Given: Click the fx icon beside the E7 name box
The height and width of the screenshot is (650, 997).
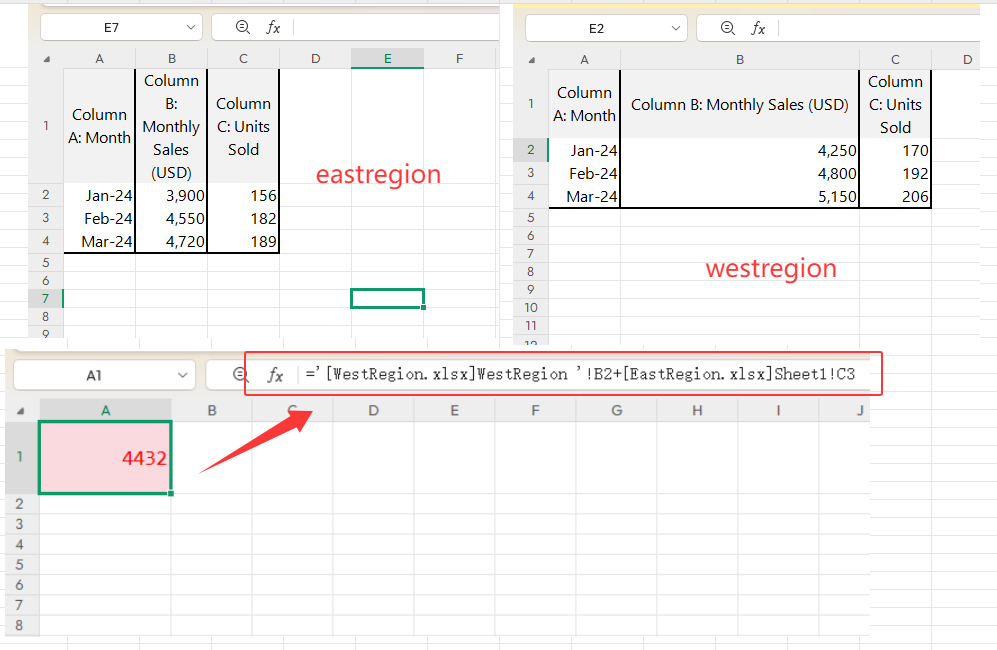Looking at the screenshot, I should tap(273, 28).
